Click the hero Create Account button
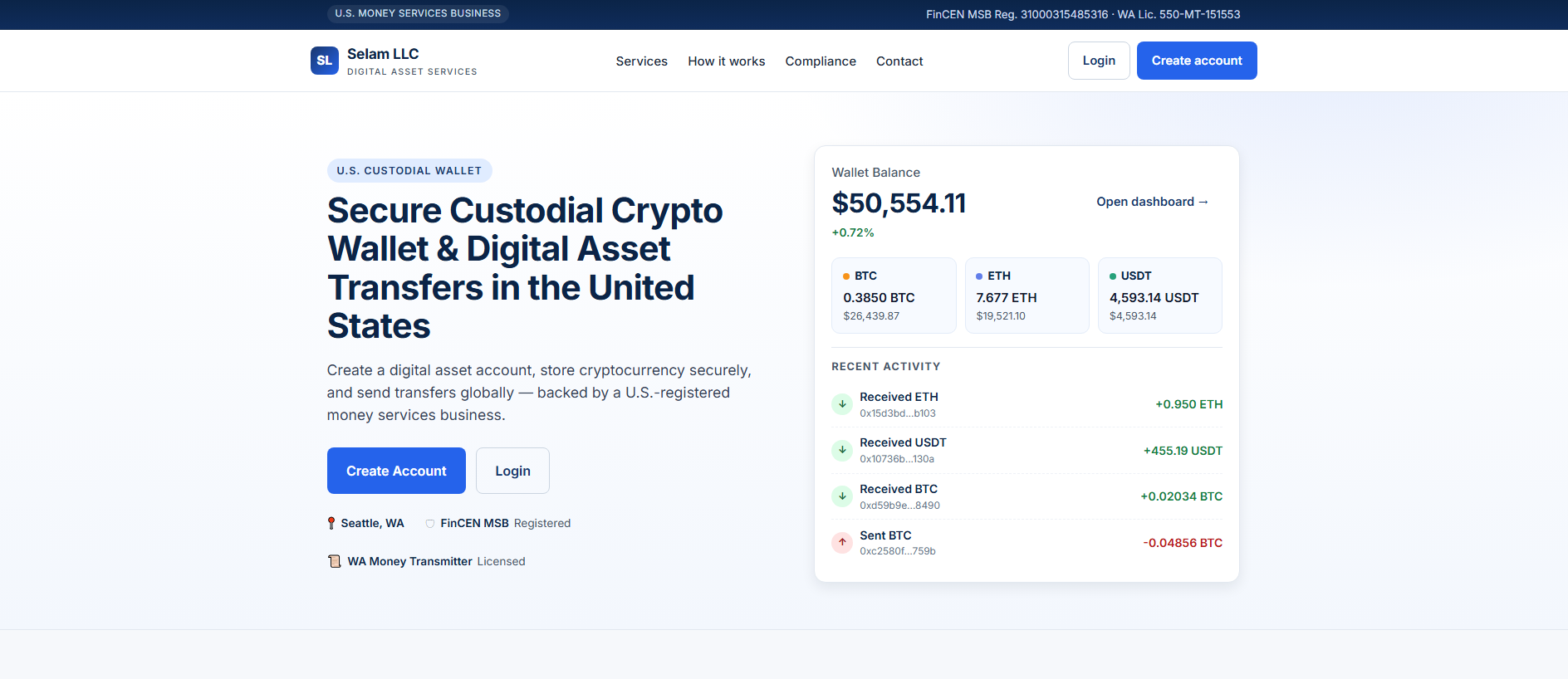Viewport: 1568px width, 679px height. pyautogui.click(x=396, y=471)
